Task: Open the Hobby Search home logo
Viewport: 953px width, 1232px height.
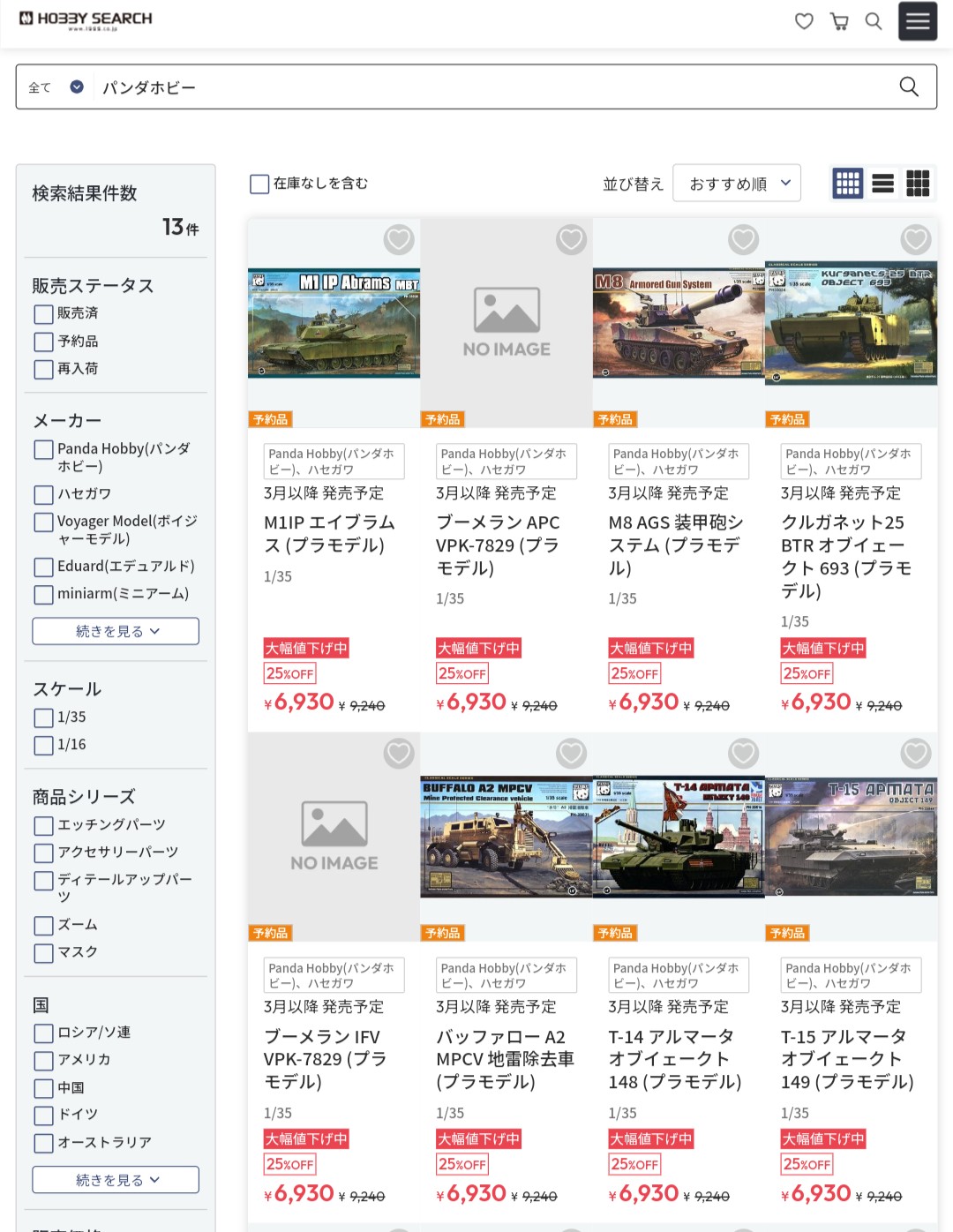Action: (x=86, y=19)
